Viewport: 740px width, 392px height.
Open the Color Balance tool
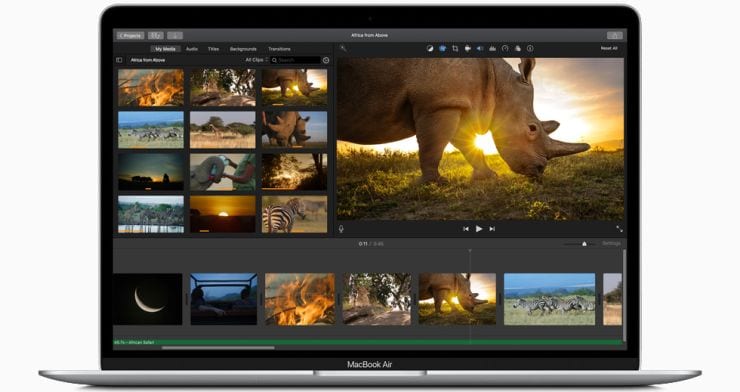(430, 48)
